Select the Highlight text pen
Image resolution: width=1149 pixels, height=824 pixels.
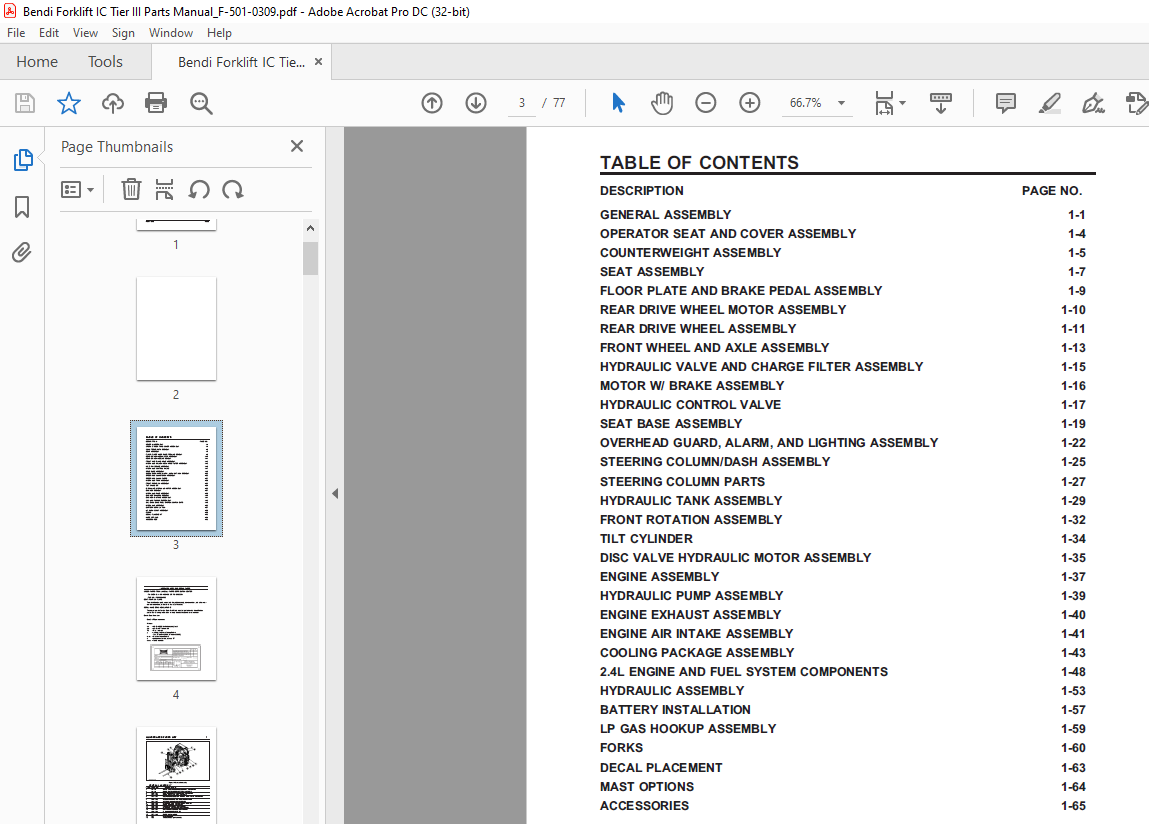click(x=1050, y=103)
